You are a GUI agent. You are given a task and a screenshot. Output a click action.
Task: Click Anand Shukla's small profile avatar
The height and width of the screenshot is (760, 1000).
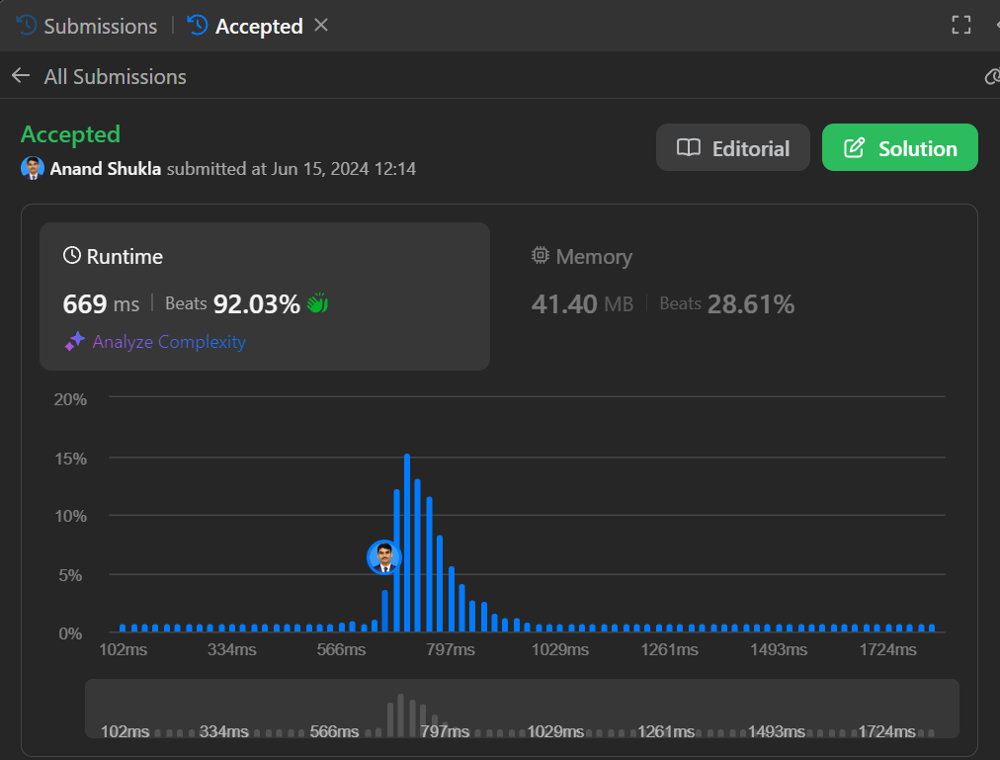pos(33,168)
